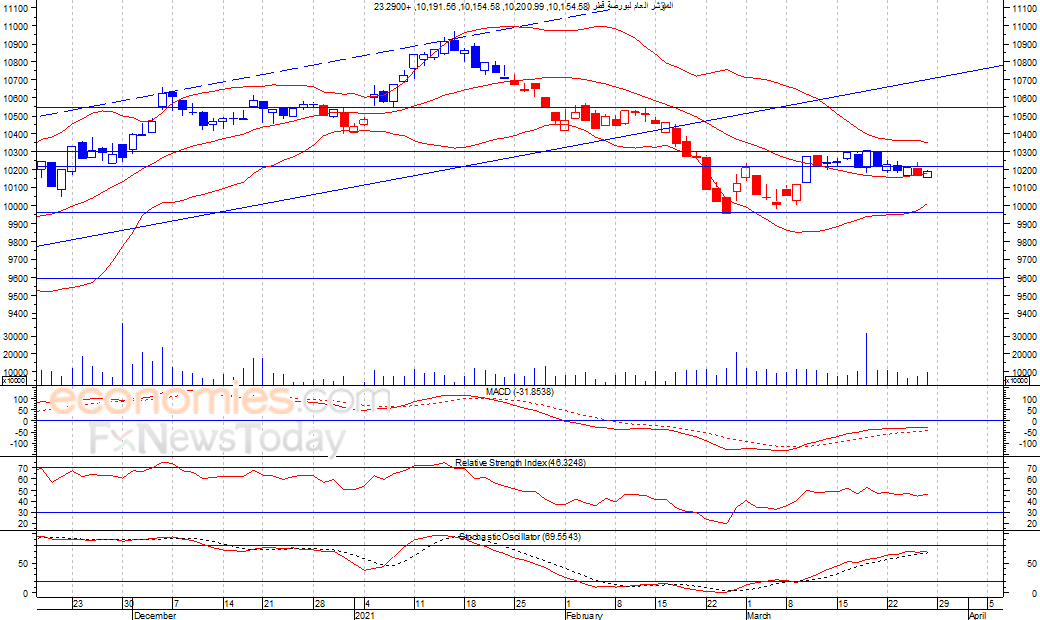
Task: Select the Relative Strength Index label
Action: [520, 462]
